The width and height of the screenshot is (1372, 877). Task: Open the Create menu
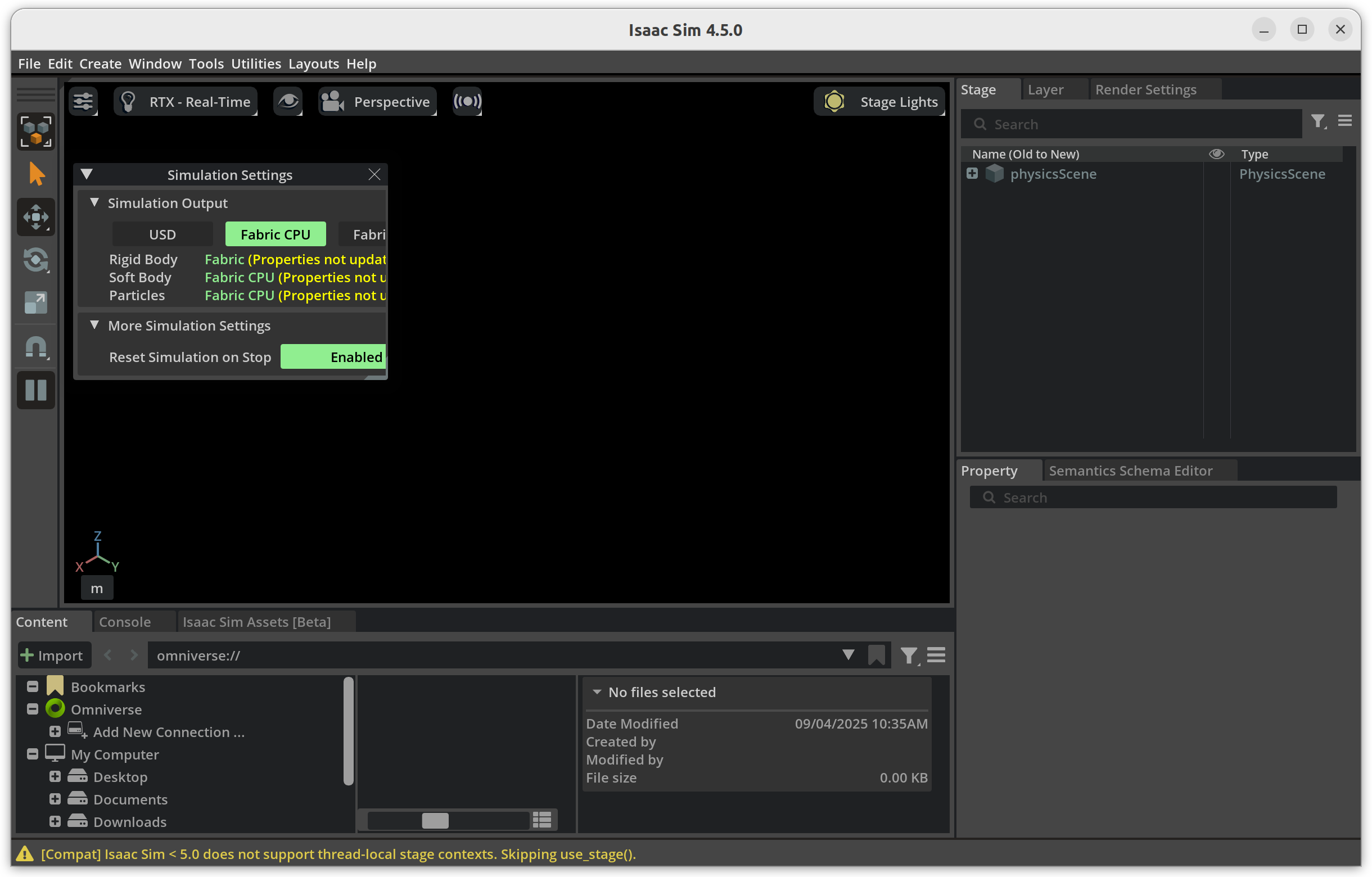point(100,63)
